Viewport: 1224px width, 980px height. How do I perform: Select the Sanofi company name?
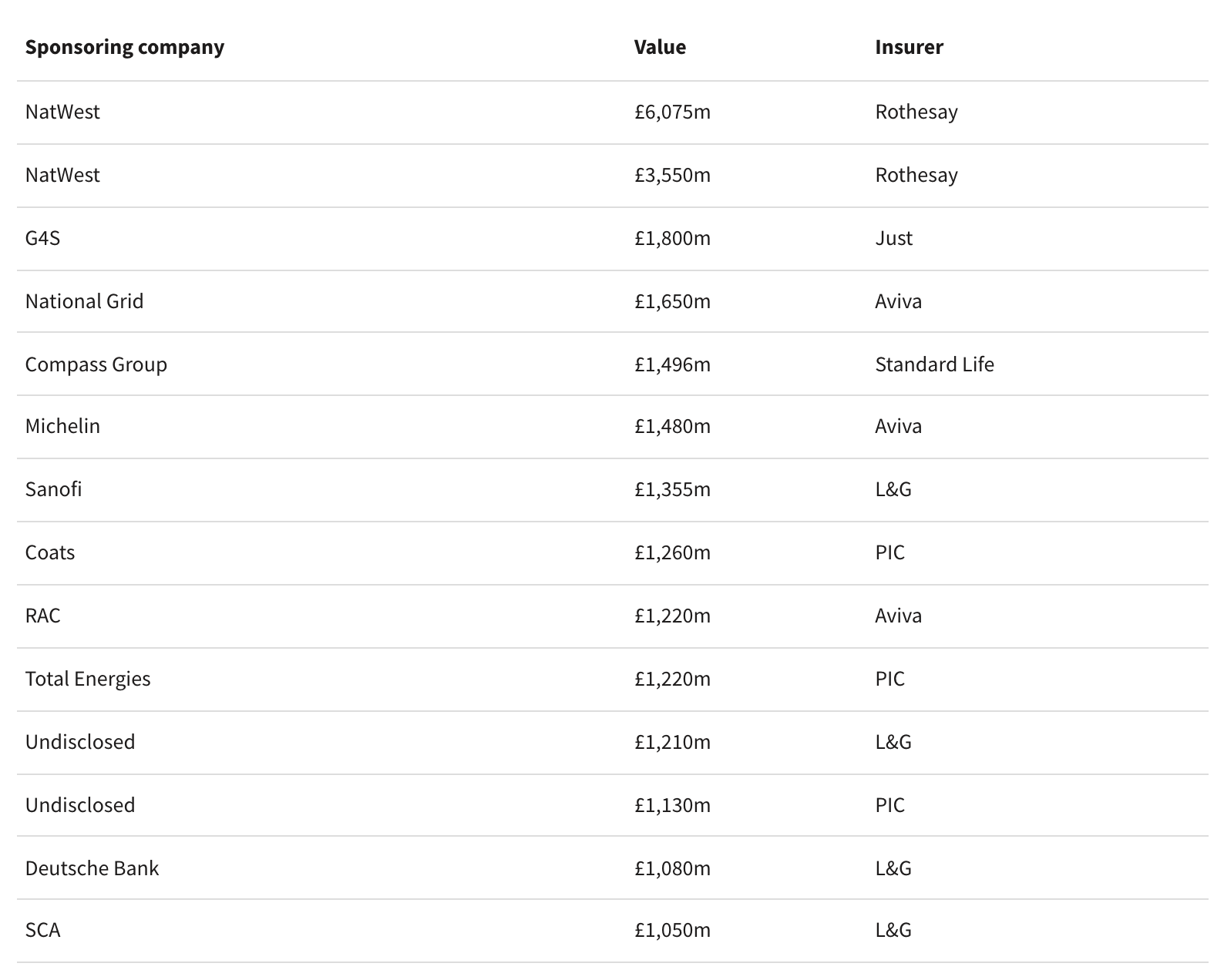click(53, 489)
